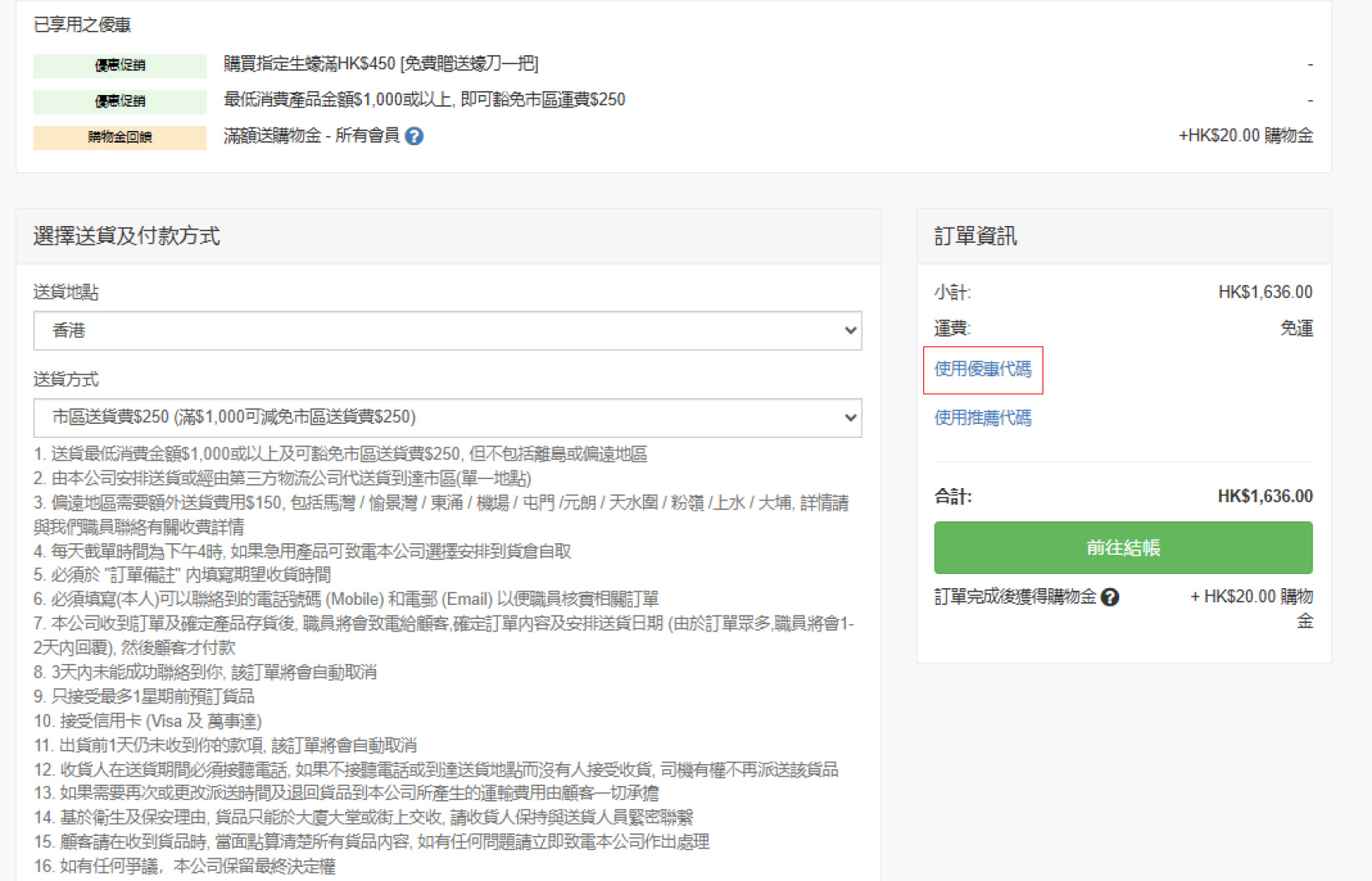Click help icon next to 訂單完成後獲得購物金
Image resolution: width=1372 pixels, height=881 pixels.
click(x=1109, y=597)
